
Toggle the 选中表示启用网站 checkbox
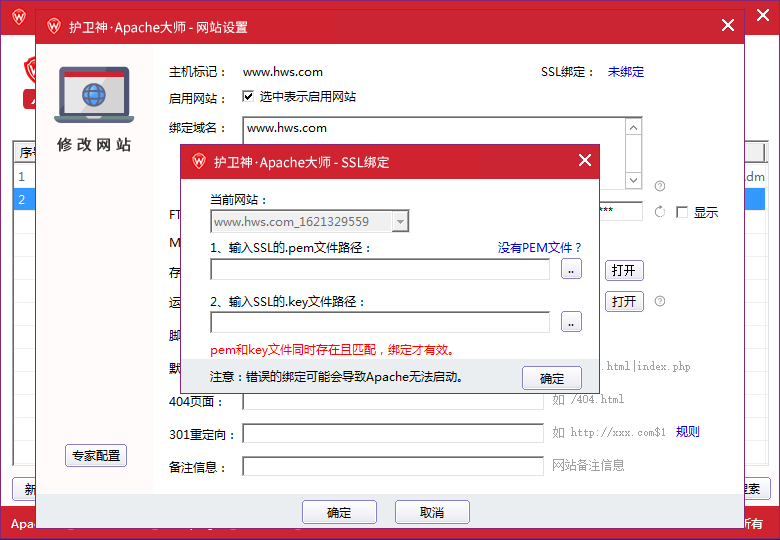pyautogui.click(x=248, y=97)
